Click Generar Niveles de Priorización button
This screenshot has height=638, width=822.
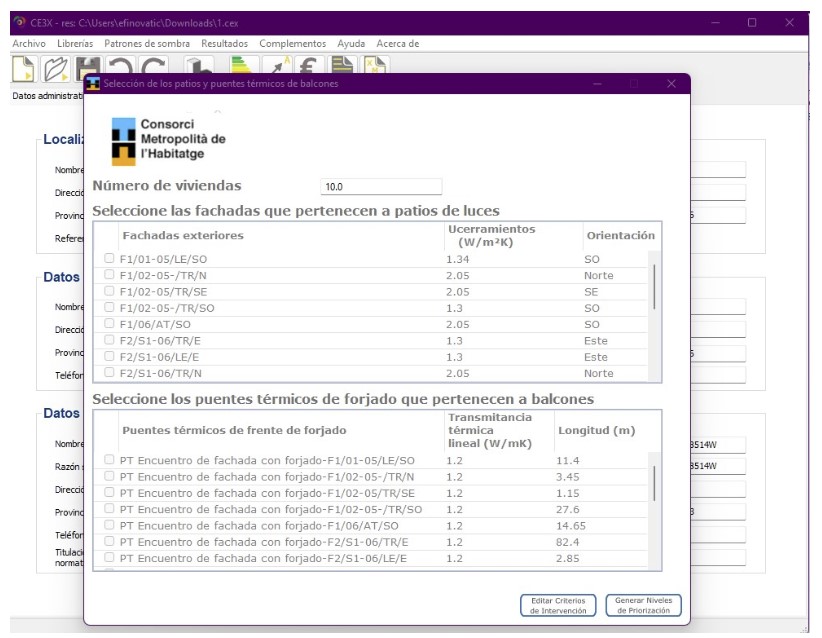click(x=643, y=605)
